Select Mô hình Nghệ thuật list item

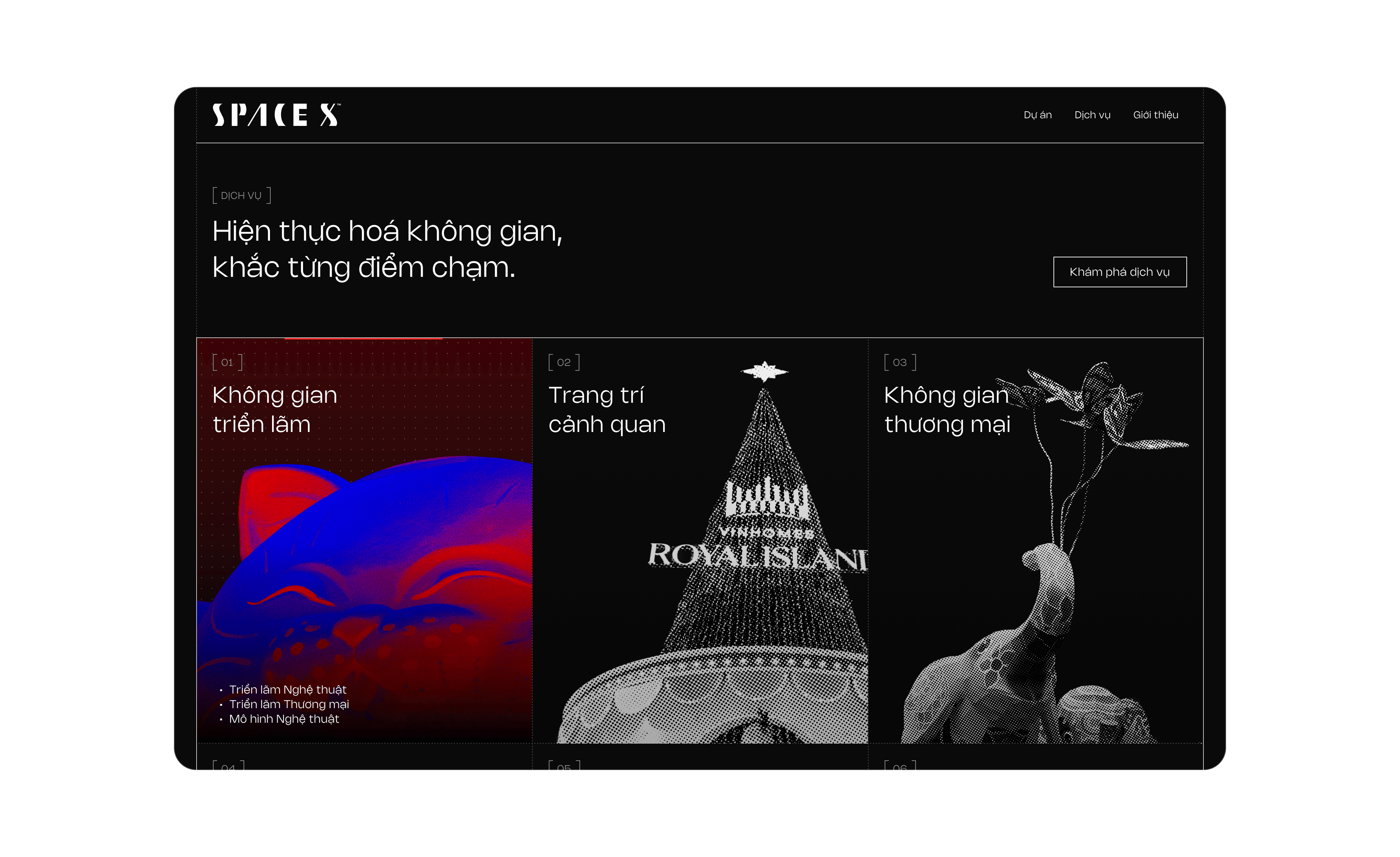(x=284, y=719)
